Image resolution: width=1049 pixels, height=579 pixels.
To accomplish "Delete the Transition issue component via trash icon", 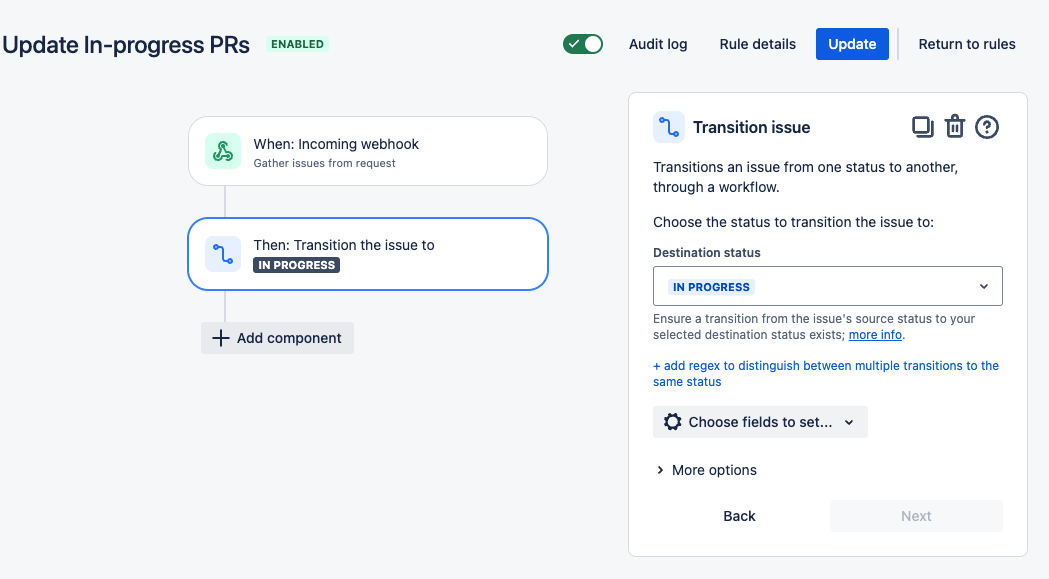I will point(955,126).
